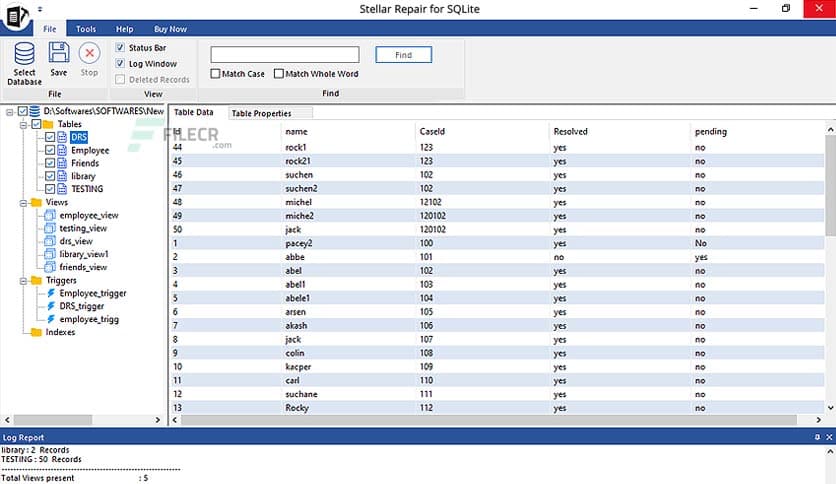The width and height of the screenshot is (836, 484).
Task: Click the TESTING table icon
Action: (62, 189)
